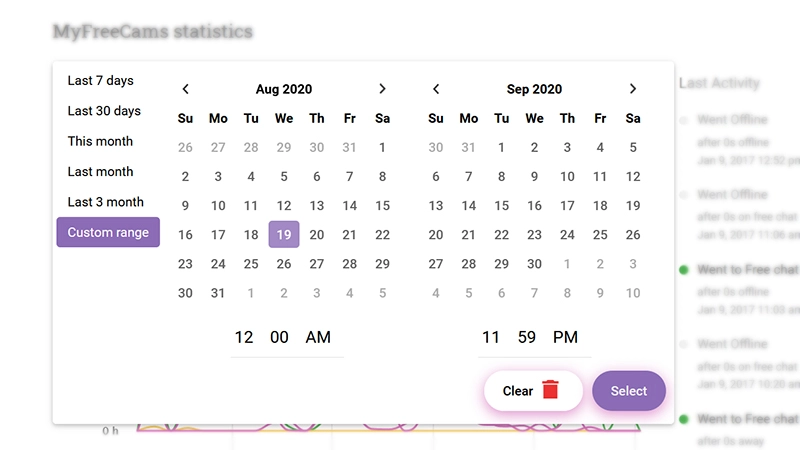800x450 pixels.
Task: Go to next month from Sep 2020
Action: tap(633, 89)
